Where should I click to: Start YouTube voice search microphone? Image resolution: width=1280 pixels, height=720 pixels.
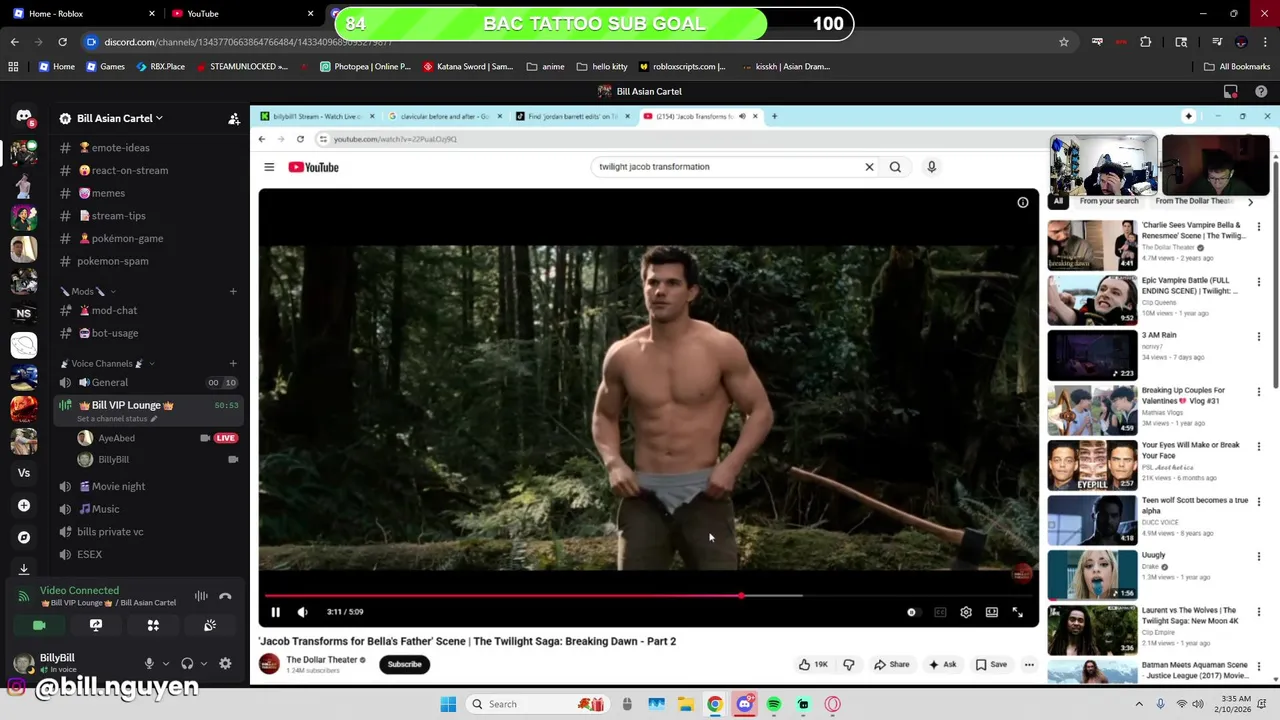point(931,167)
